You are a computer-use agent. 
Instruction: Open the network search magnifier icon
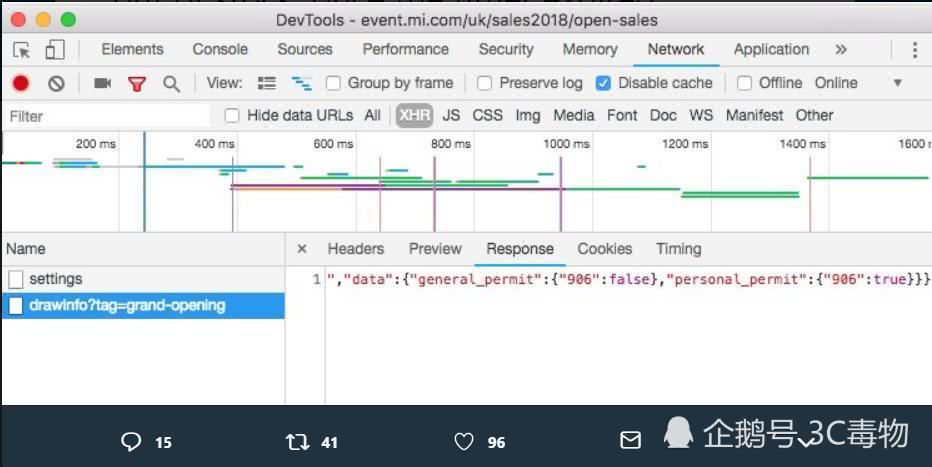[x=172, y=84]
